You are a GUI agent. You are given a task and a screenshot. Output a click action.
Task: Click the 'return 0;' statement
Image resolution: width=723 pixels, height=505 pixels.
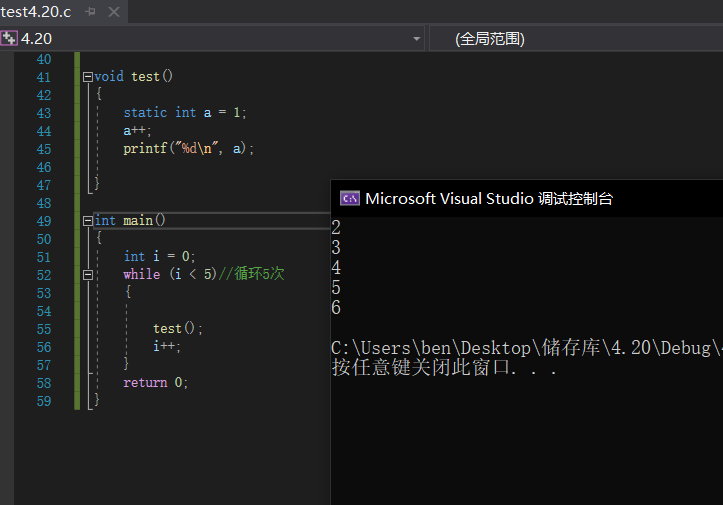coord(155,383)
